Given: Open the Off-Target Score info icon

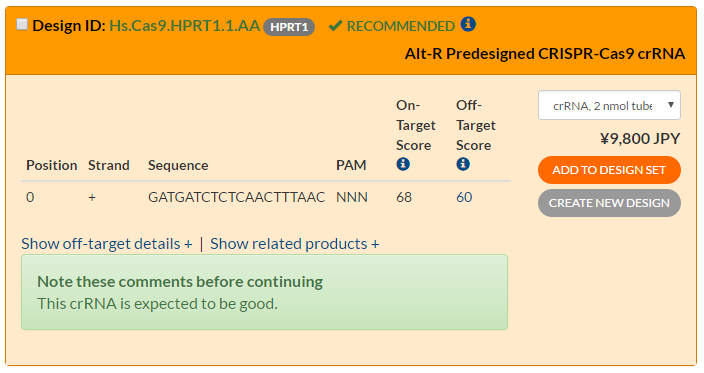Looking at the screenshot, I should 463,164.
